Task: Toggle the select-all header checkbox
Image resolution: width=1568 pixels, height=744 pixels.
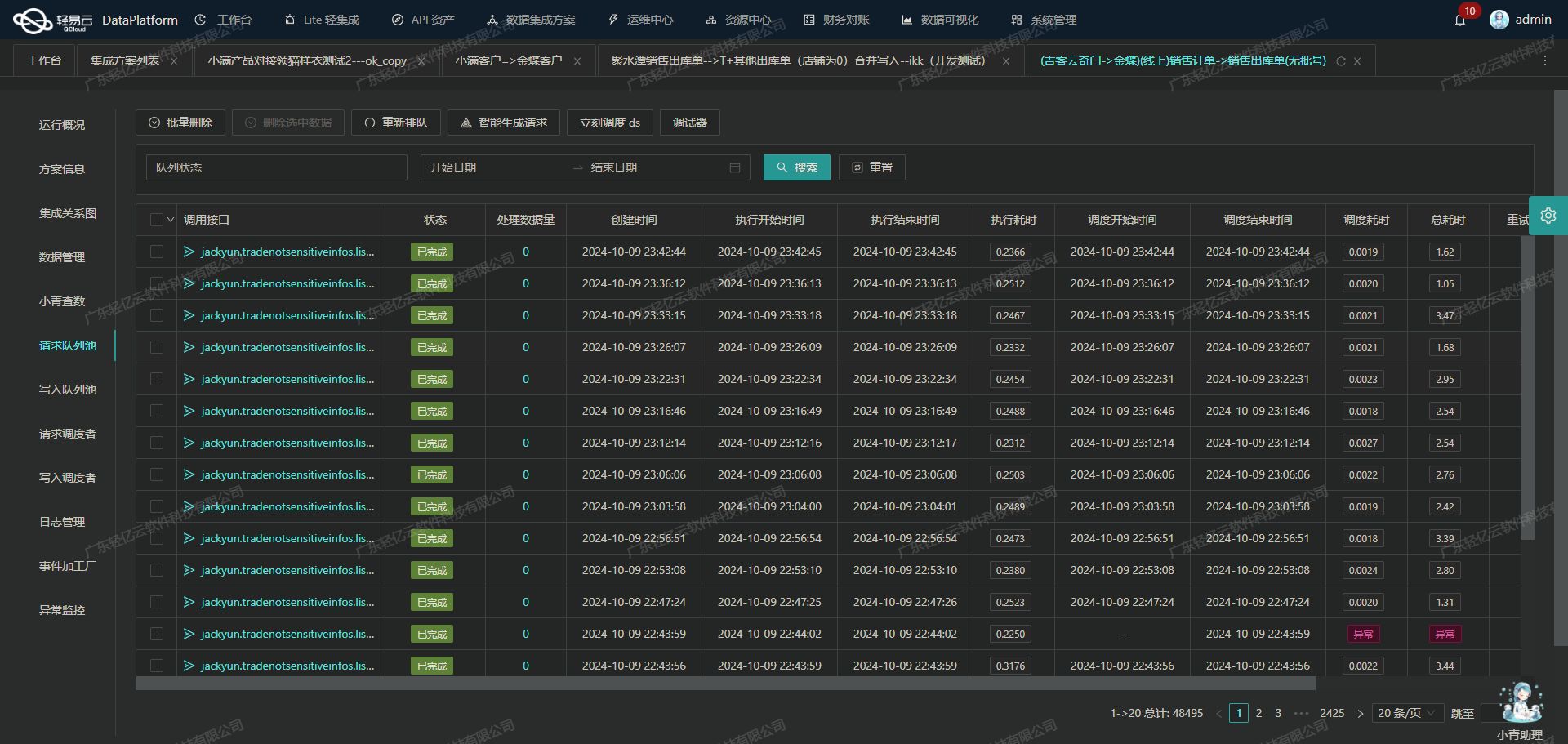Action: tap(157, 220)
